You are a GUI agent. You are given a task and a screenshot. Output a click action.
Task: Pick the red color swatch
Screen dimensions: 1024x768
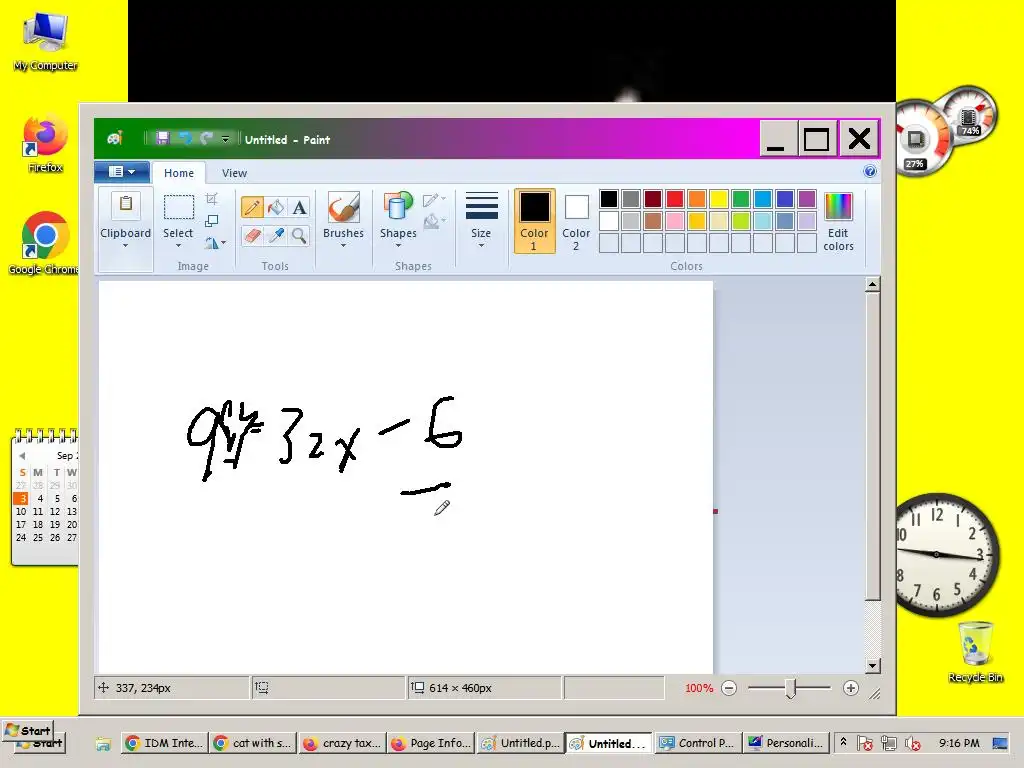[675, 199]
